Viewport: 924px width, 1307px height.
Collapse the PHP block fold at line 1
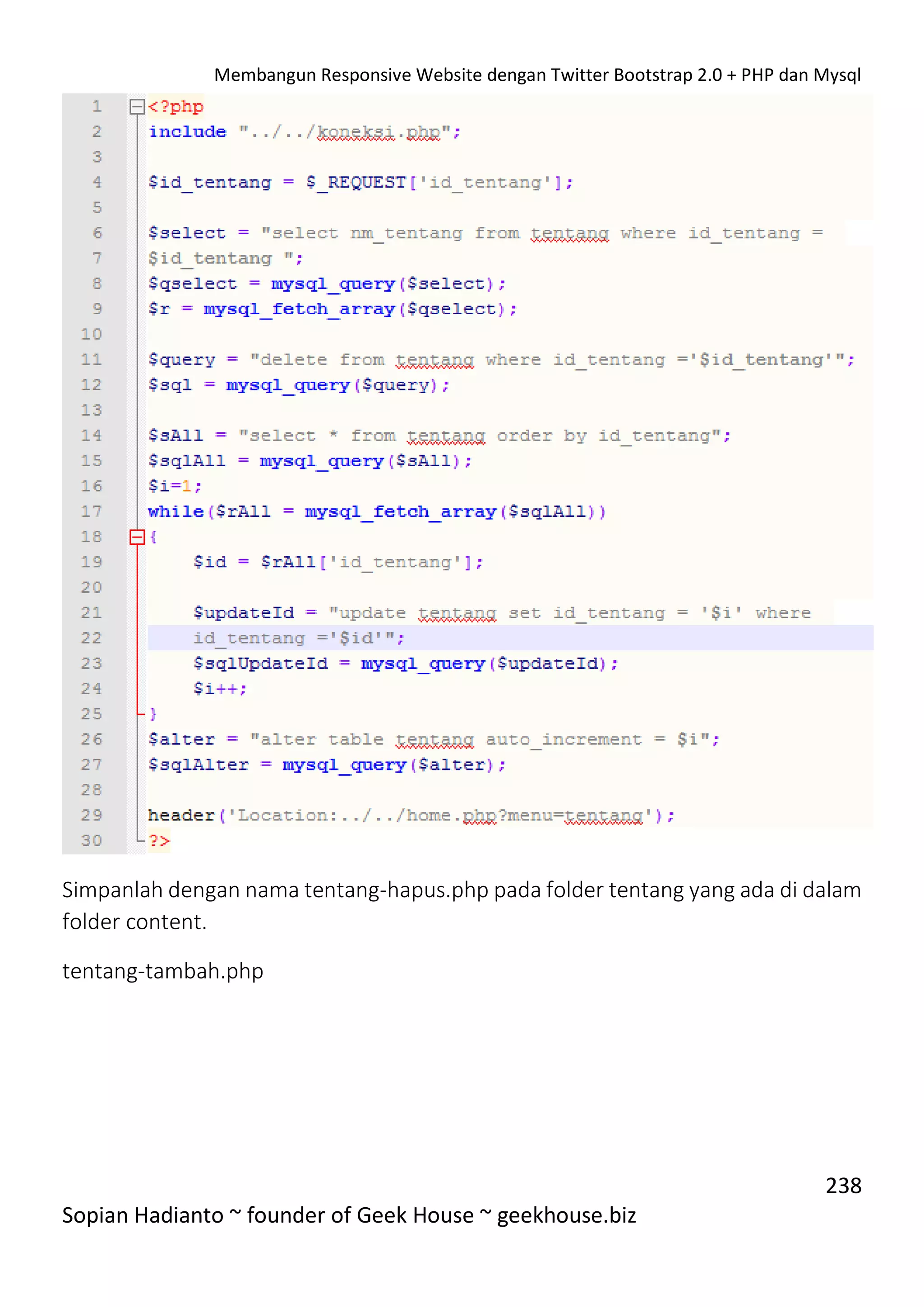tap(137, 107)
